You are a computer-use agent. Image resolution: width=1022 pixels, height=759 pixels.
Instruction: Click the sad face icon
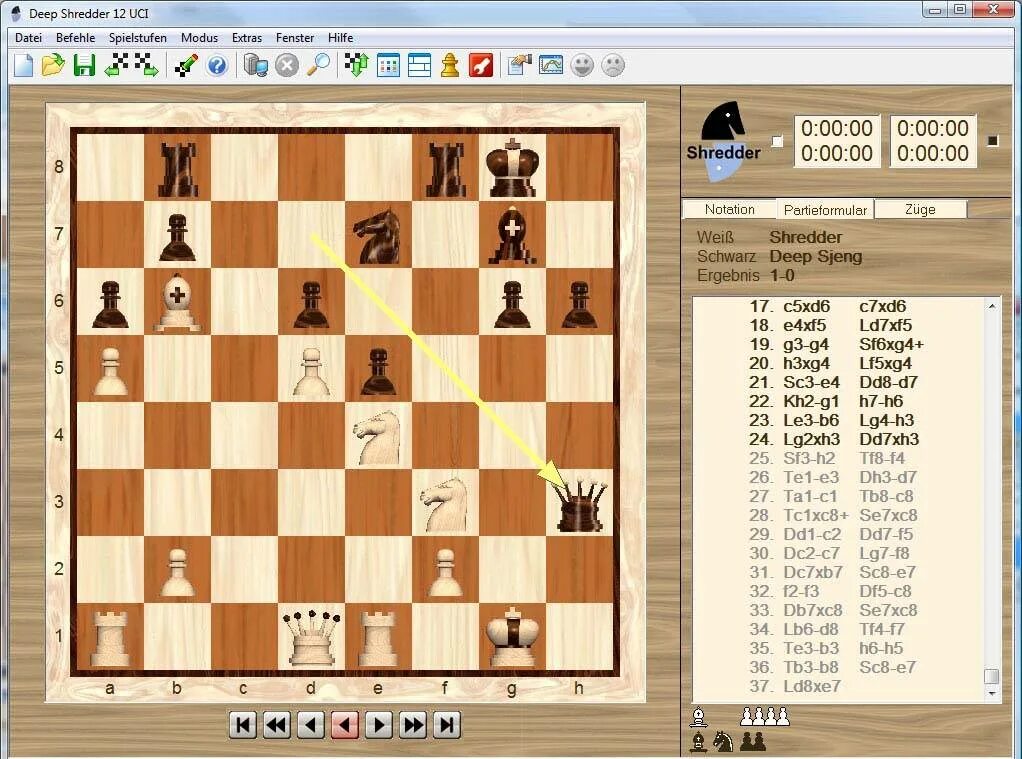pyautogui.click(x=613, y=65)
